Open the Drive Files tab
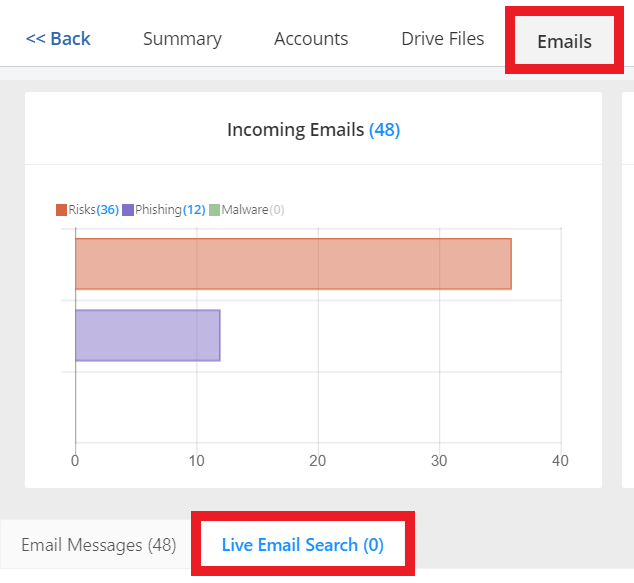634x583 pixels. point(442,39)
